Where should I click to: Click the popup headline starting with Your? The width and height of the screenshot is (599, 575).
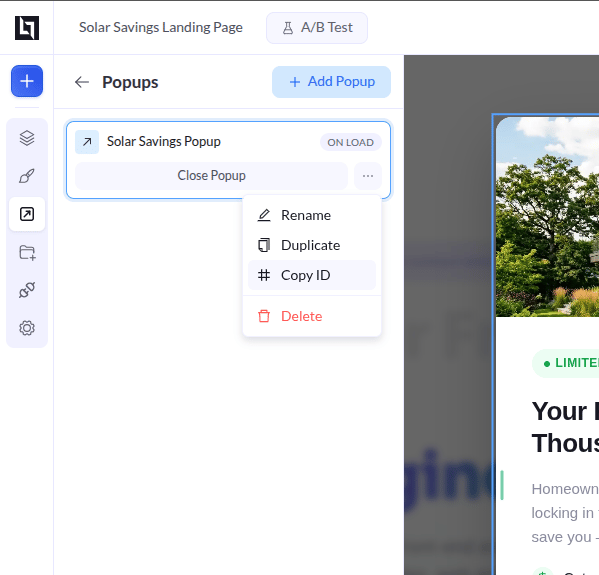pos(565,427)
